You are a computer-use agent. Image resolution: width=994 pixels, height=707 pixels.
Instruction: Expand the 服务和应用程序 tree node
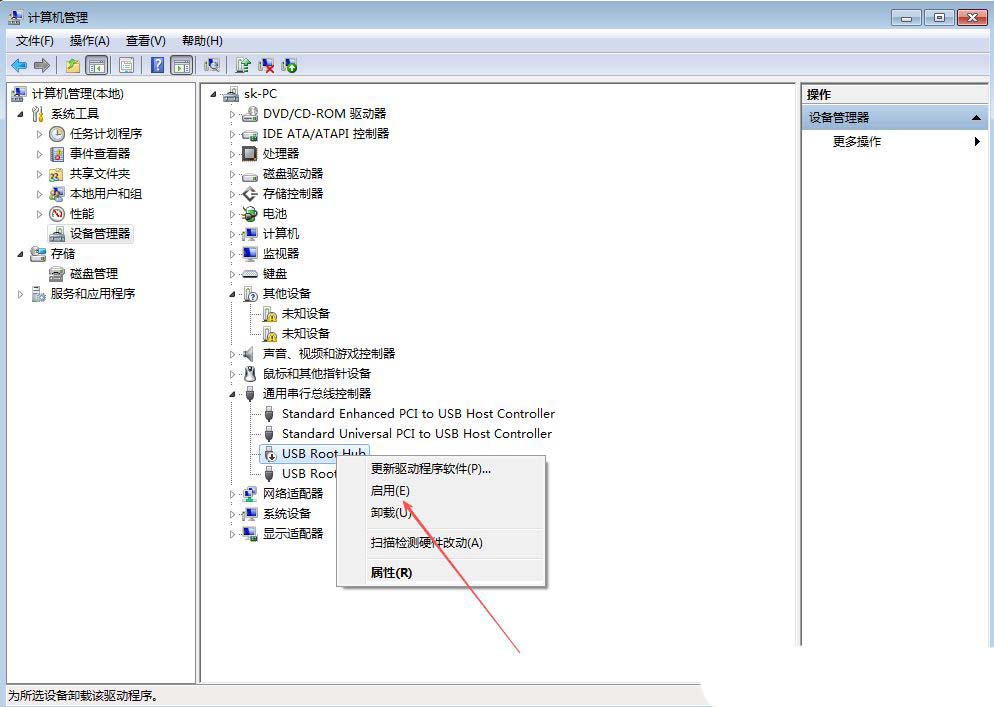21,294
